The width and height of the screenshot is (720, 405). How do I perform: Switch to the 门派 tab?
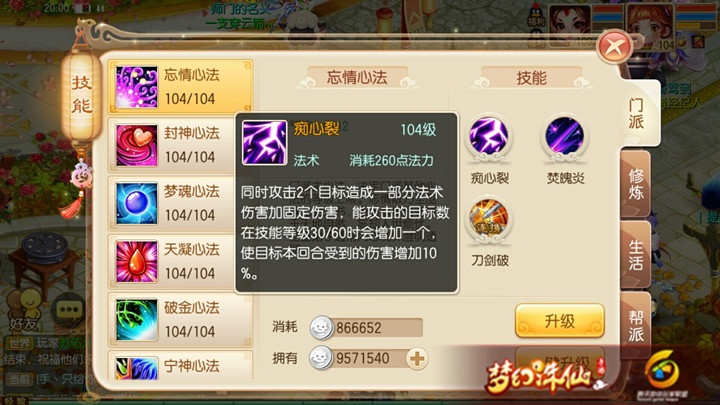tap(637, 114)
